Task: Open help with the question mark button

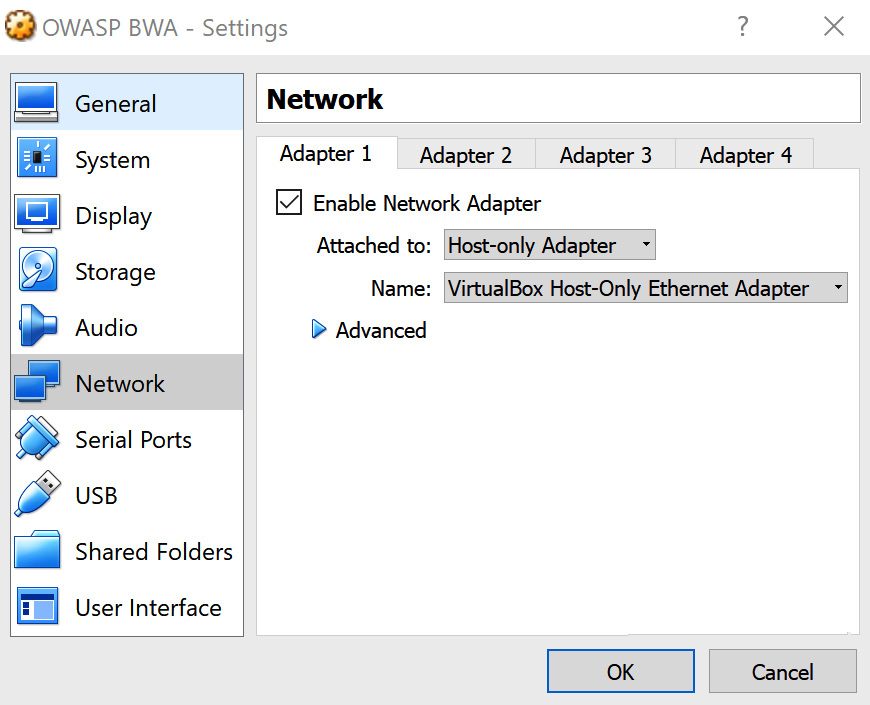Action: pos(742,26)
